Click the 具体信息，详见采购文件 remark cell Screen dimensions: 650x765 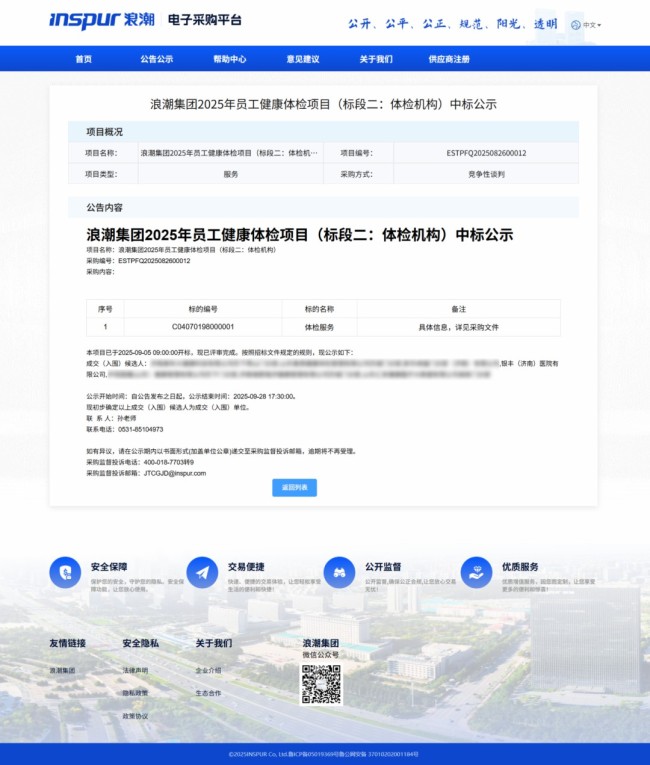point(459,327)
